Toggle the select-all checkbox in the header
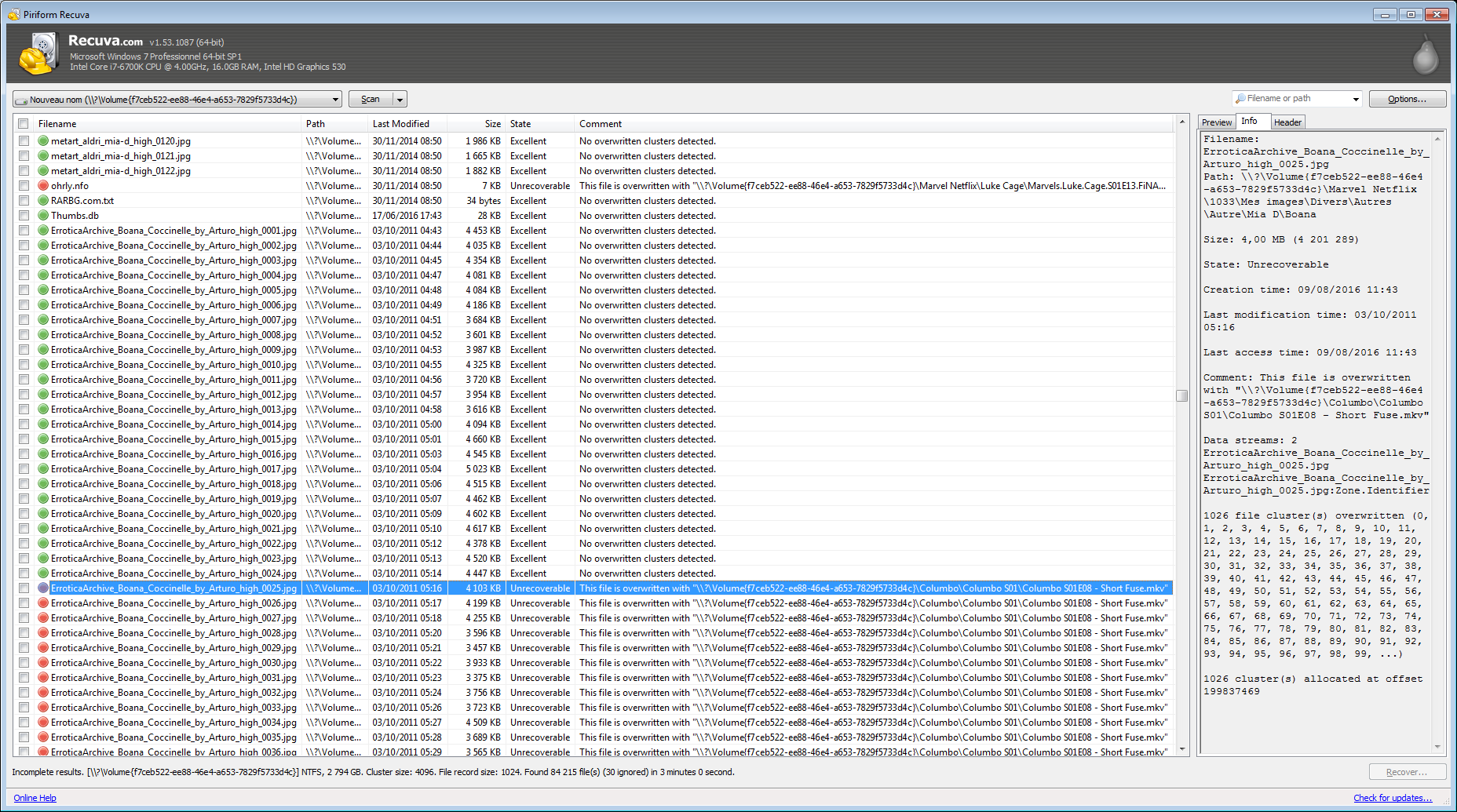1457x812 pixels. [x=24, y=124]
